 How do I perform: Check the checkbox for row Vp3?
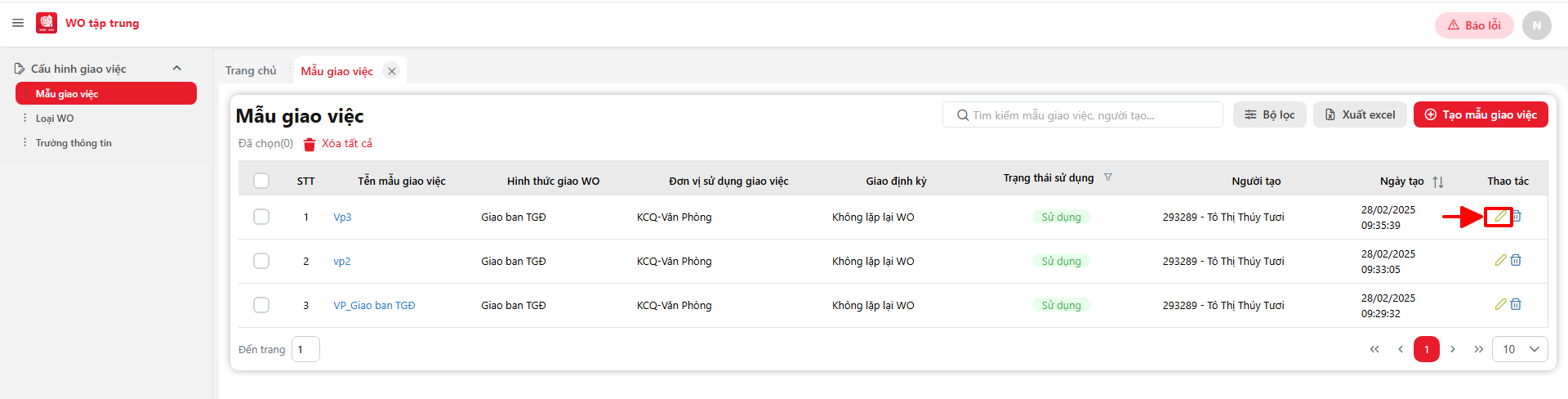pos(261,217)
